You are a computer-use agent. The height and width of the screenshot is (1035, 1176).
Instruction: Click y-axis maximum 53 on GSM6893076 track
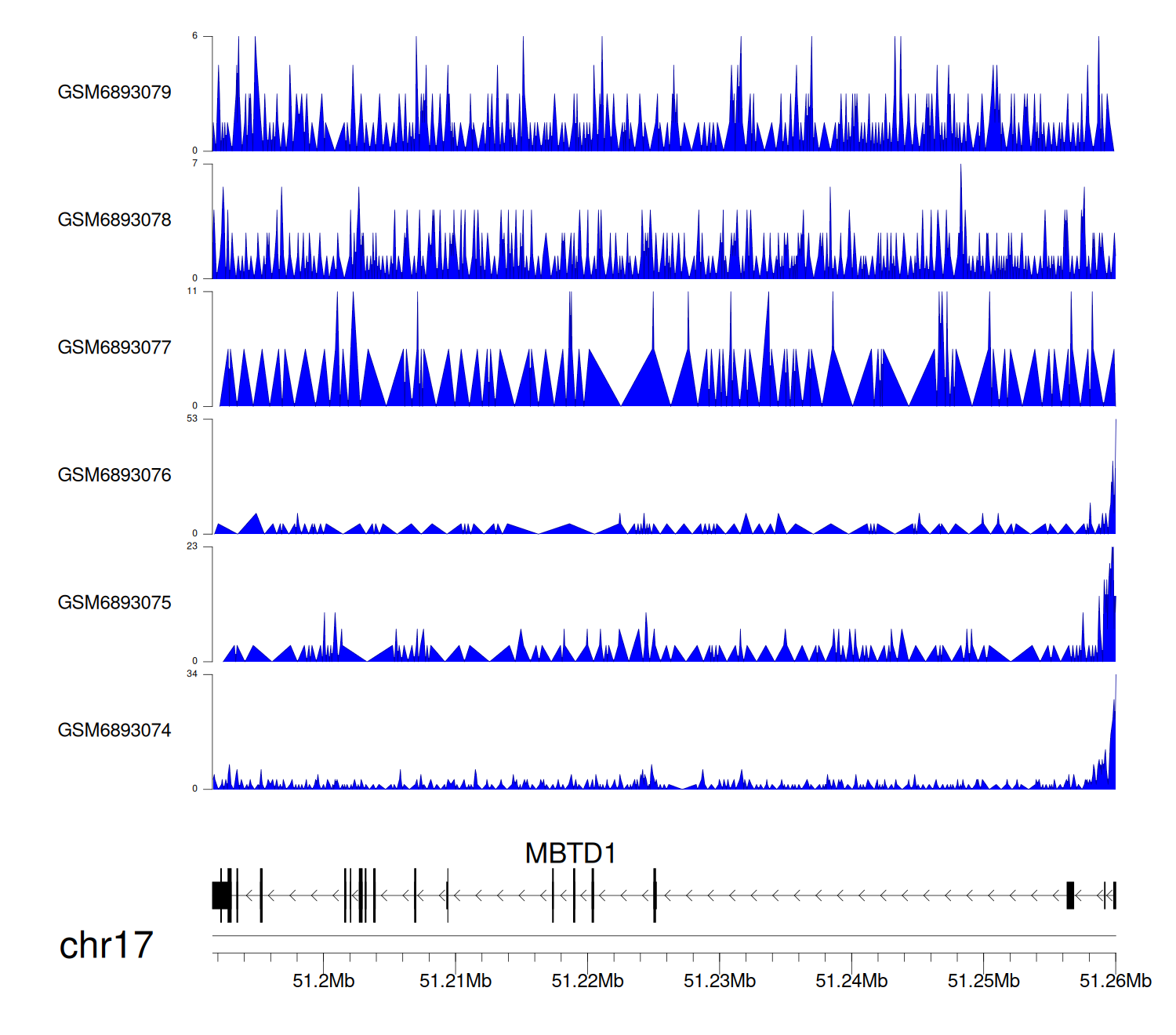pyautogui.click(x=192, y=419)
